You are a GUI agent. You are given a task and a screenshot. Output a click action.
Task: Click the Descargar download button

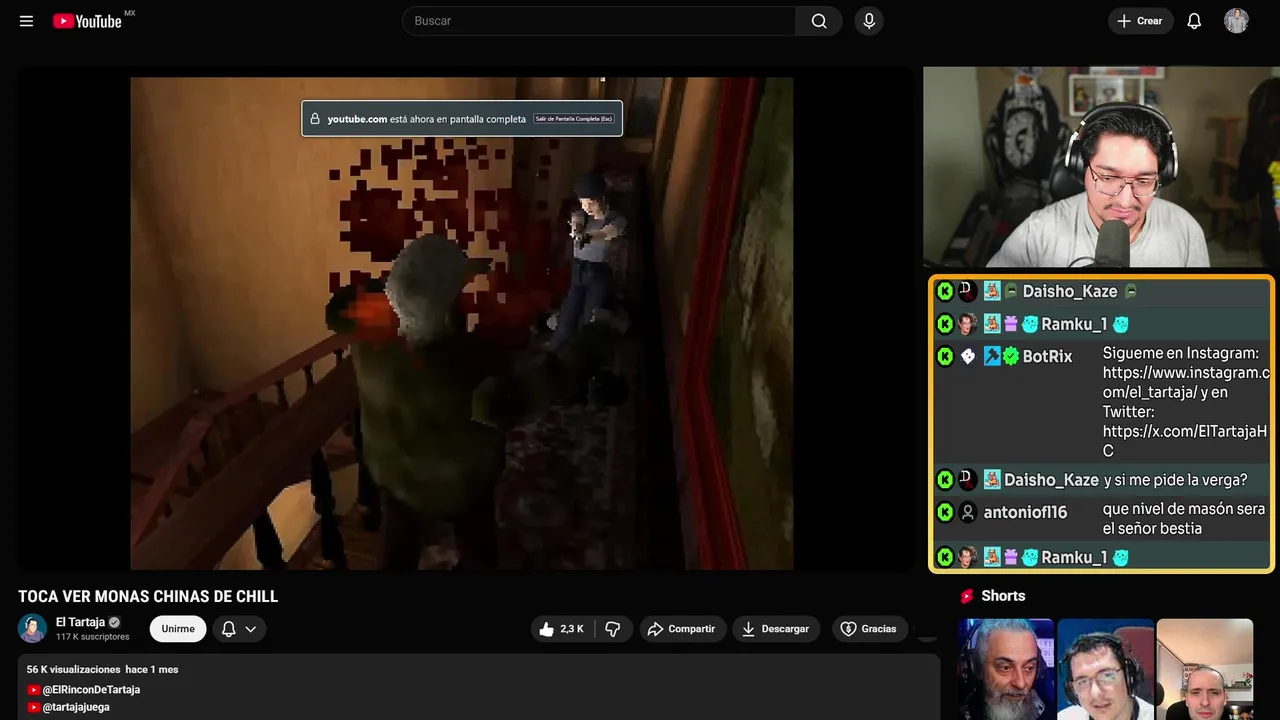(x=776, y=629)
